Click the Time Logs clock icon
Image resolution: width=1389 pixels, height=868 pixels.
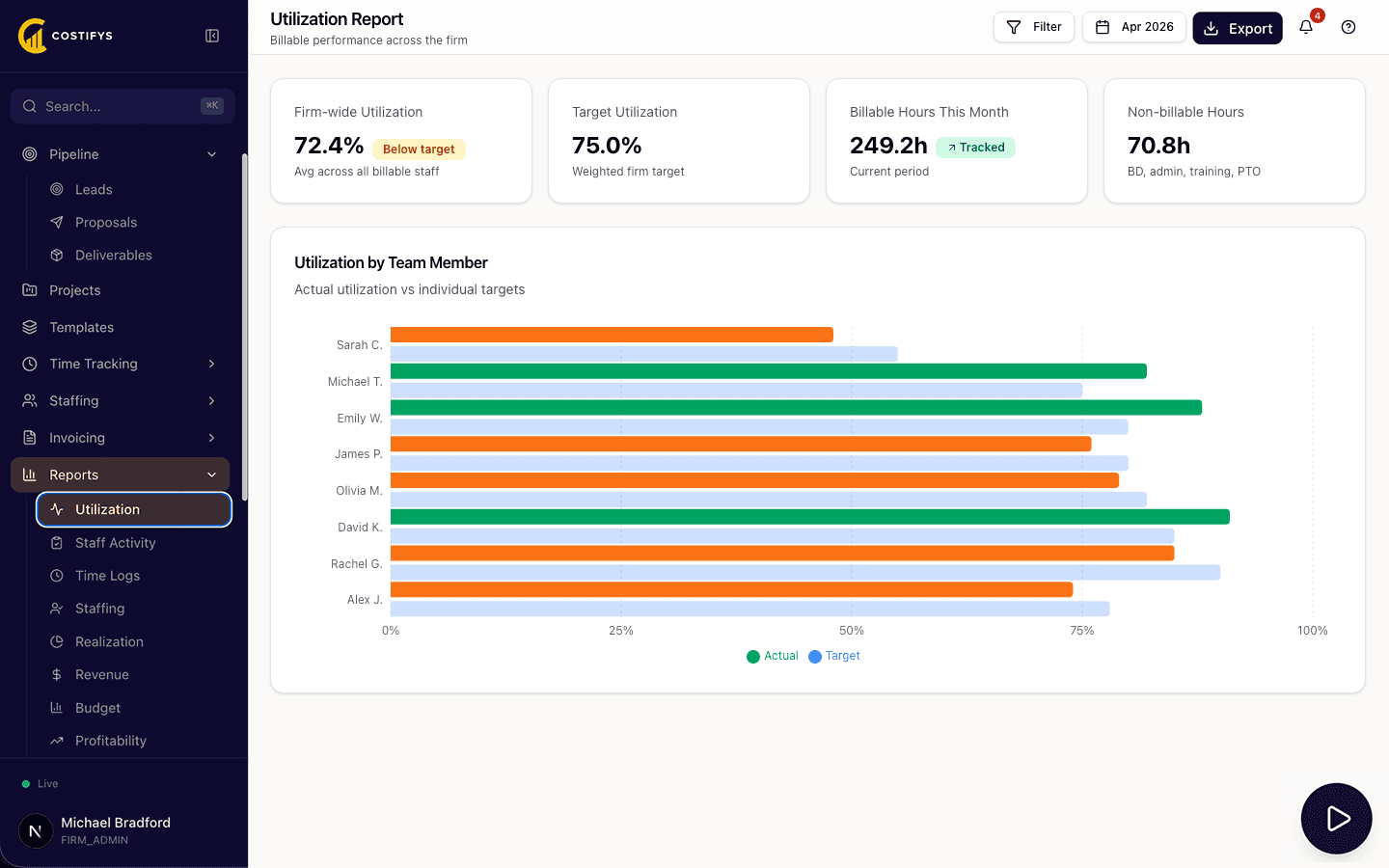[57, 576]
